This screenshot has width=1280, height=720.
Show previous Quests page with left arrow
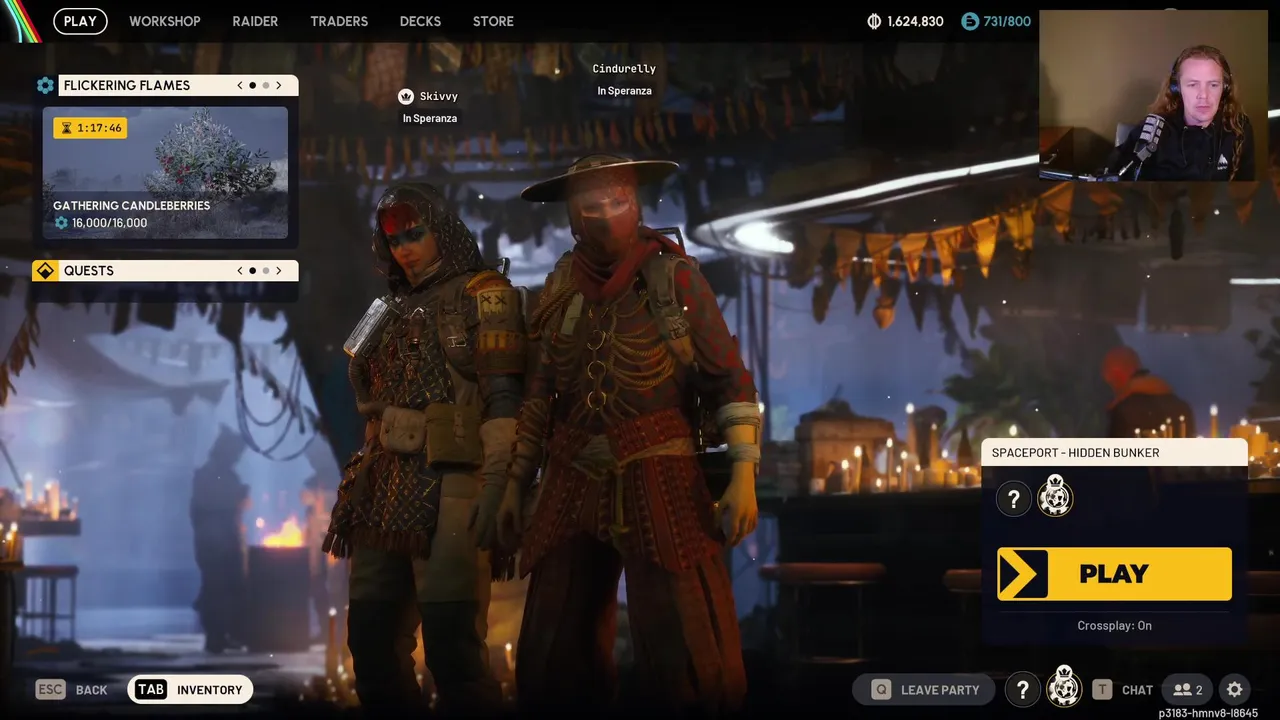click(240, 271)
